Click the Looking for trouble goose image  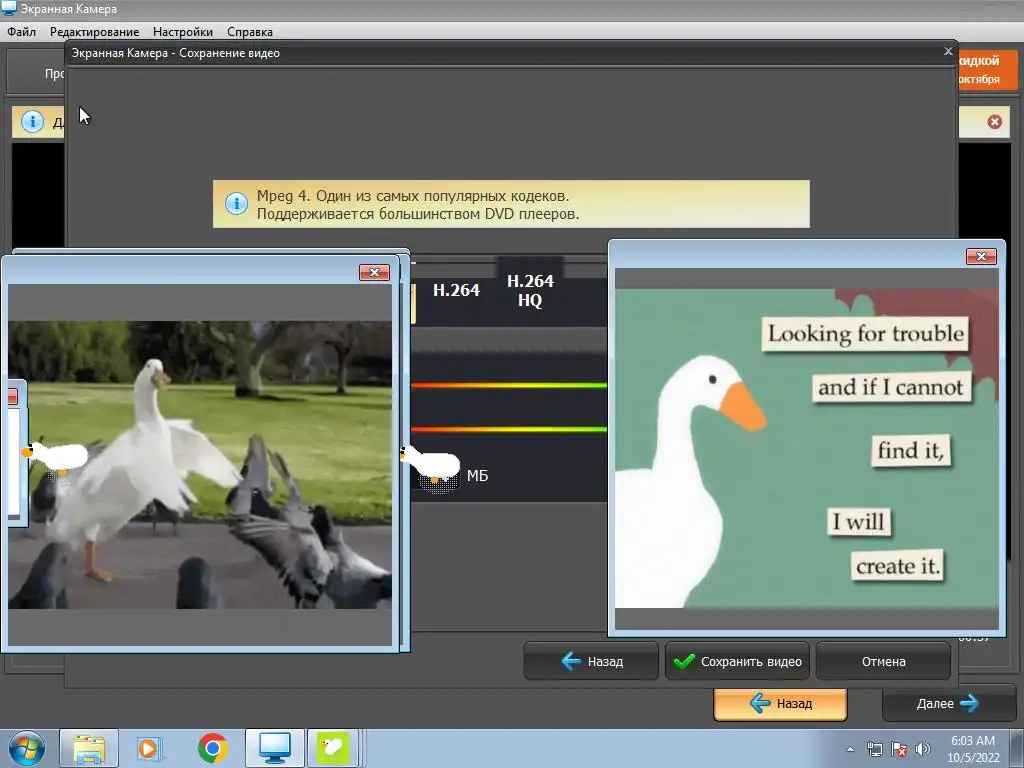pyautogui.click(x=807, y=448)
